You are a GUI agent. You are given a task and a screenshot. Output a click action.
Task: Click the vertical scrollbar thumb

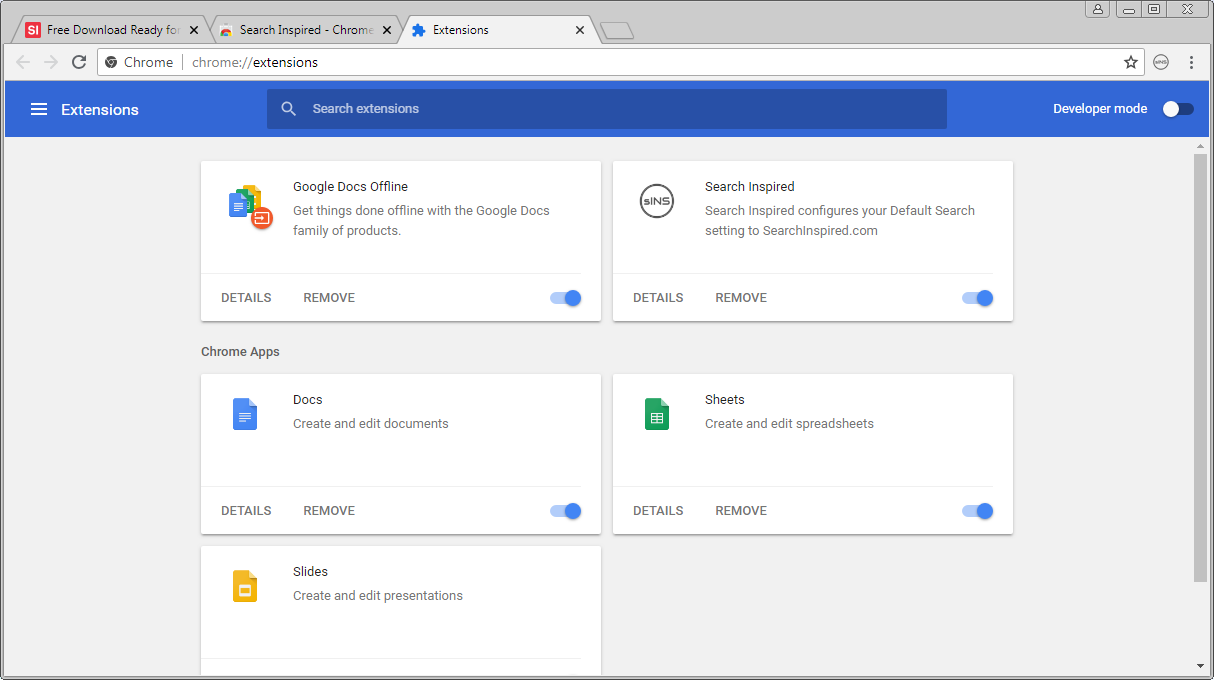[1200, 367]
